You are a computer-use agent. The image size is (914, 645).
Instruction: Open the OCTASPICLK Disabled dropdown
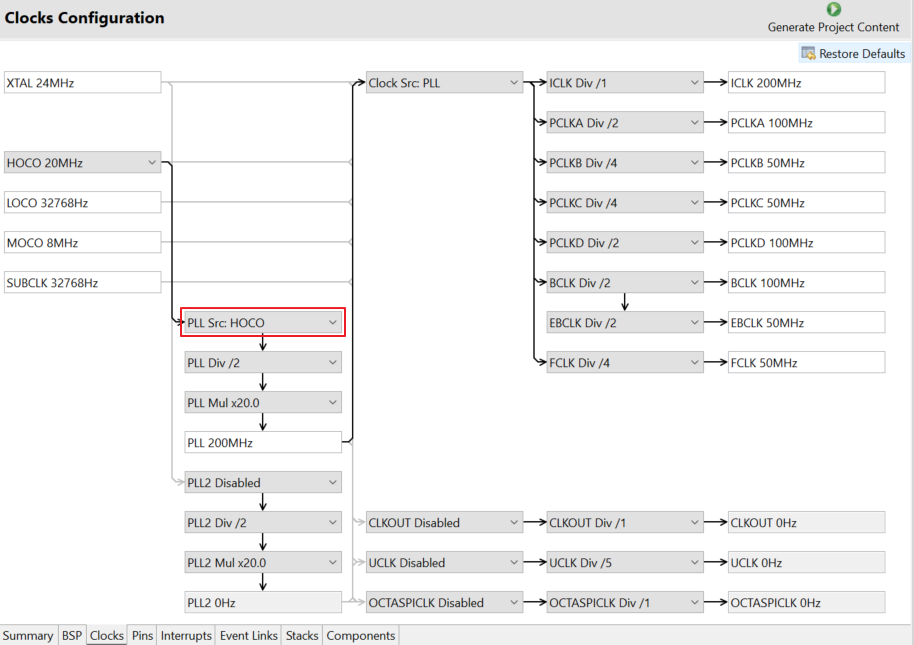[x=513, y=603]
